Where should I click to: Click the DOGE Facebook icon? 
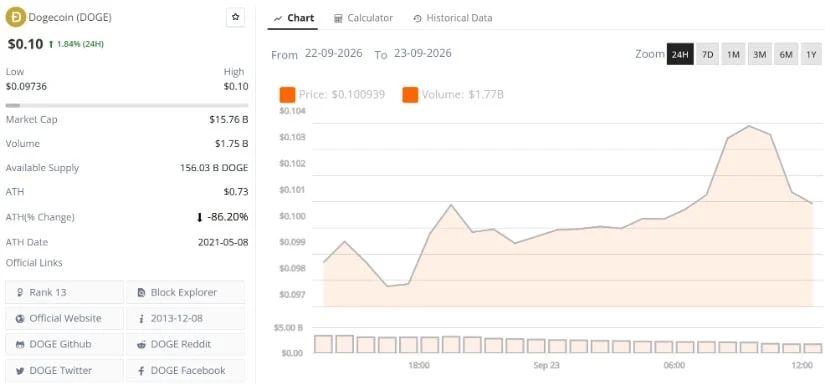(141, 371)
